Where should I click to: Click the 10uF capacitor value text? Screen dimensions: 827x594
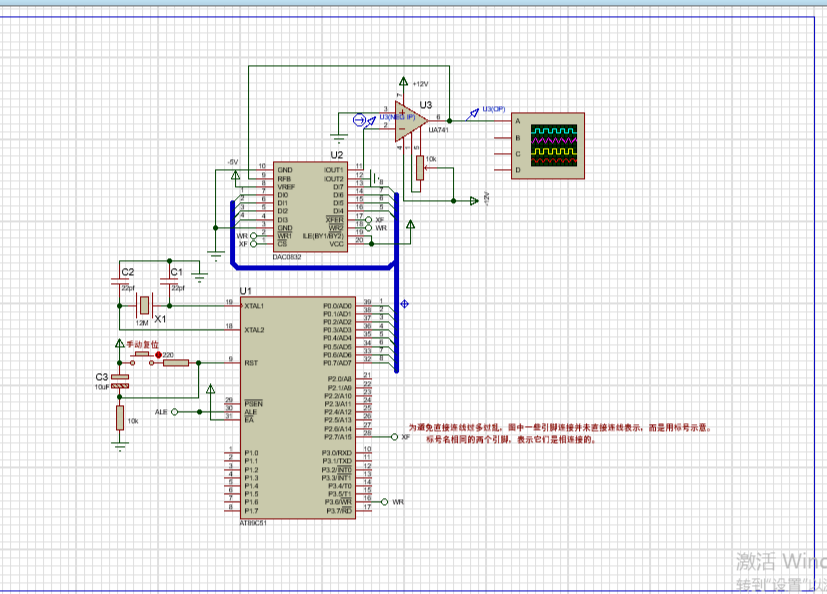(x=102, y=387)
